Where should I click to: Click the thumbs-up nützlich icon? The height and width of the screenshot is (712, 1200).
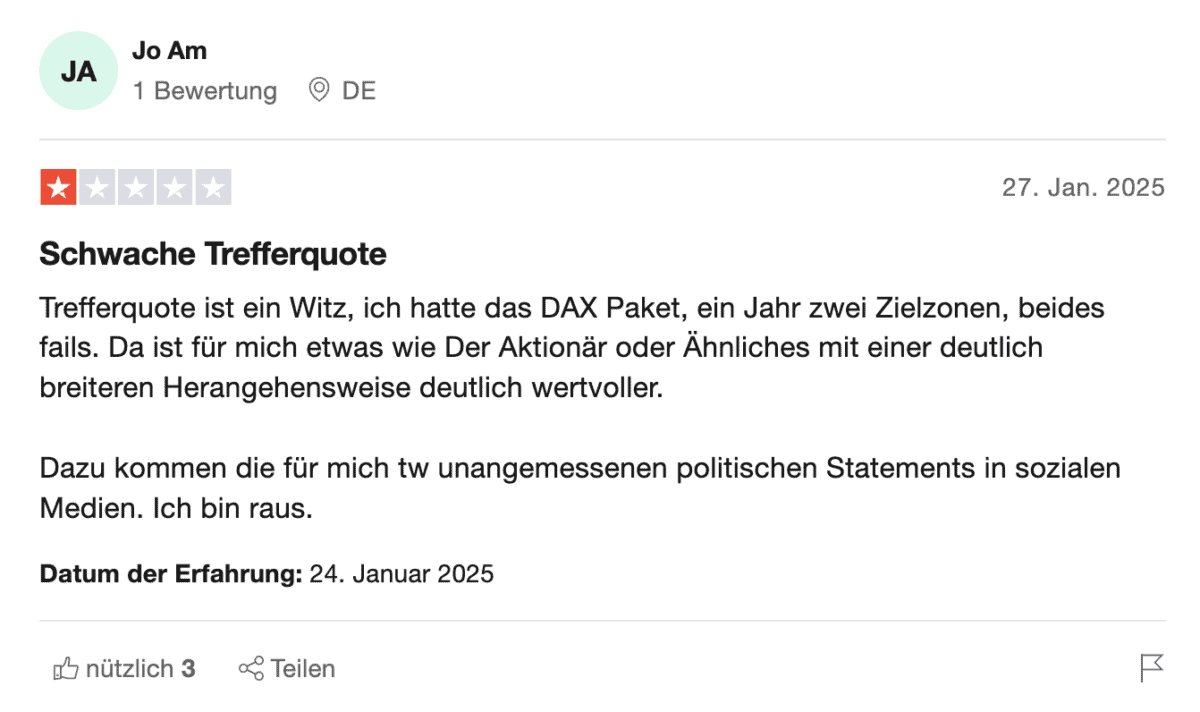(68, 668)
